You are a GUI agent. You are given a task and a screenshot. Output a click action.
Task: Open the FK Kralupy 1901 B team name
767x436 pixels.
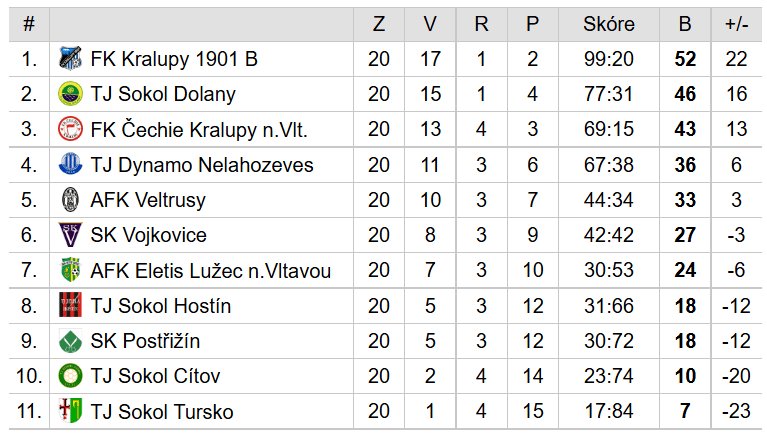click(x=174, y=59)
